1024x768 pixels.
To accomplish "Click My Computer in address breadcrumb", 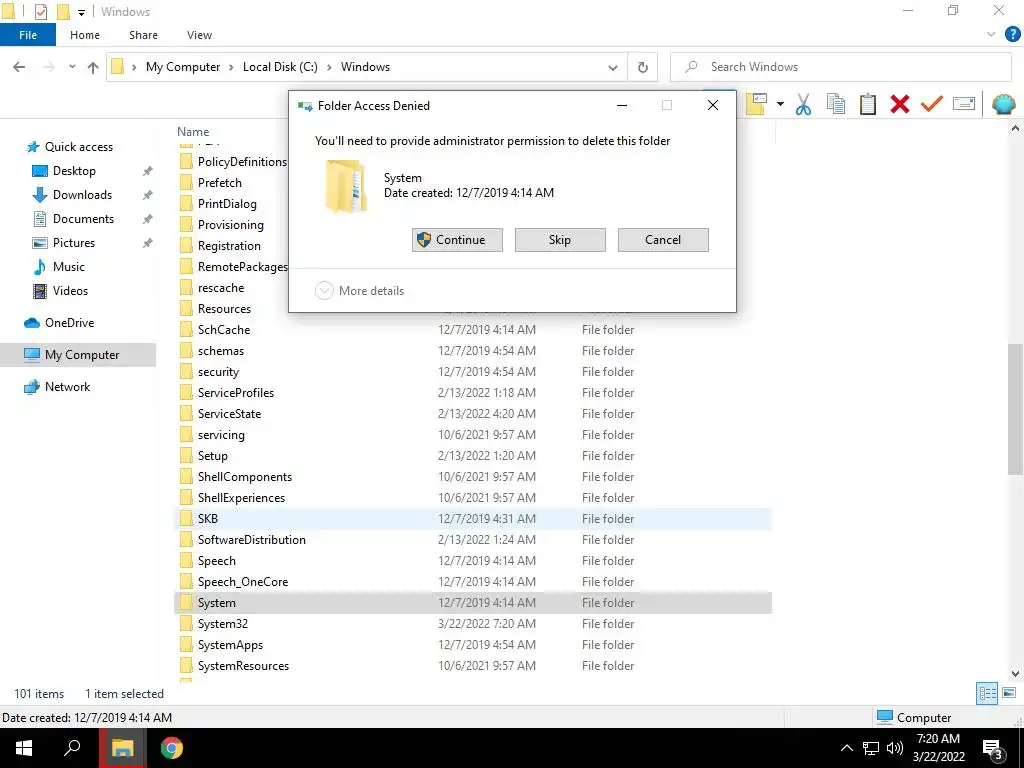I will click(183, 67).
